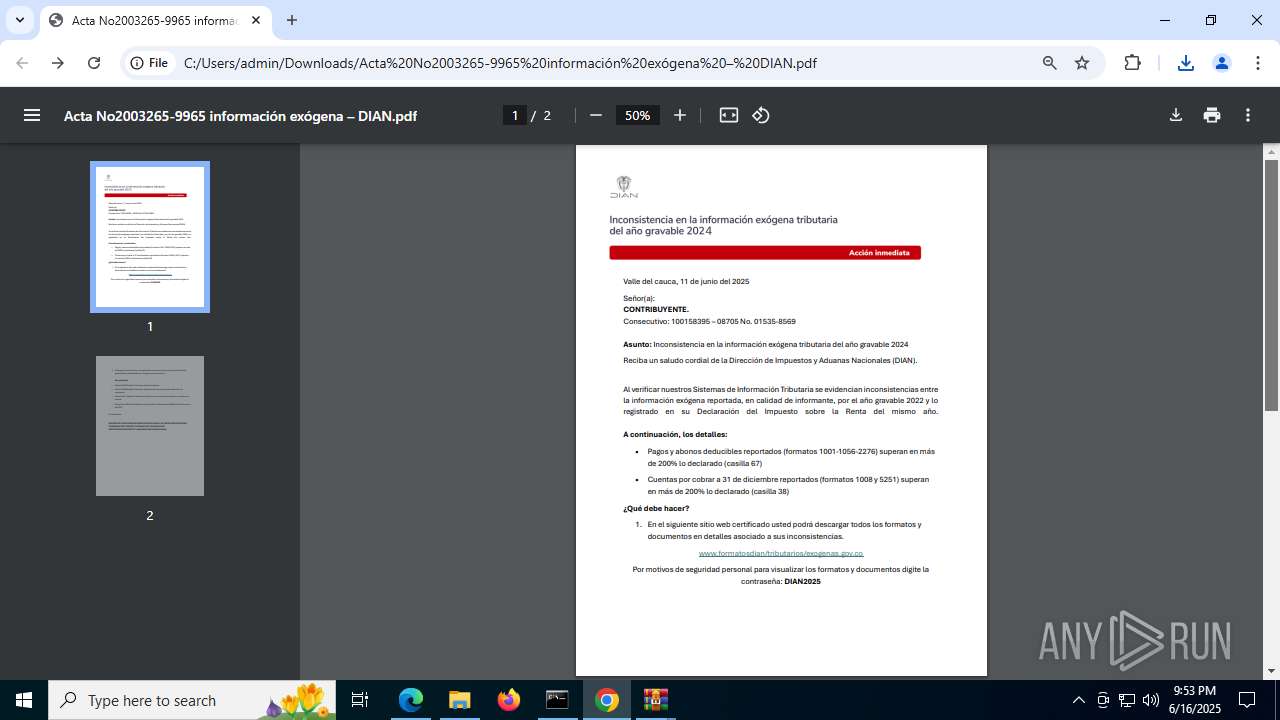Viewport: 1280px width, 720px height.
Task: Download the PDF from viewer toolbar
Action: pyautogui.click(x=1176, y=115)
